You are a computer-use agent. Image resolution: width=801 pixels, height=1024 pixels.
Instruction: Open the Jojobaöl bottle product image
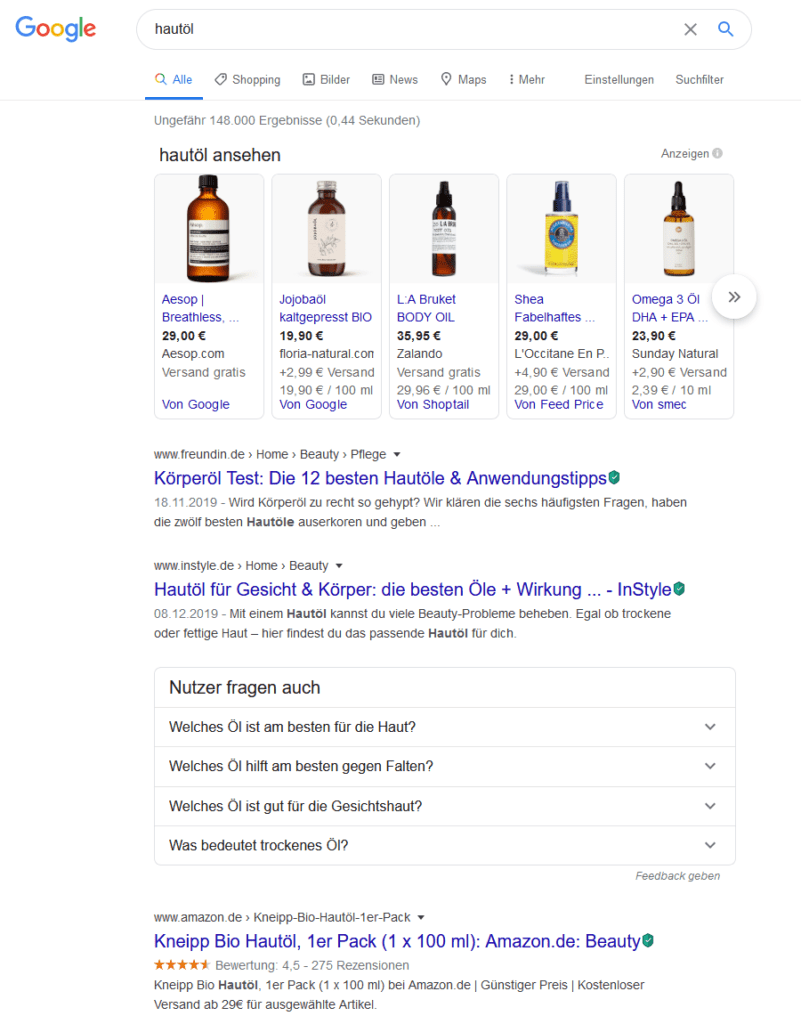[x=326, y=229]
